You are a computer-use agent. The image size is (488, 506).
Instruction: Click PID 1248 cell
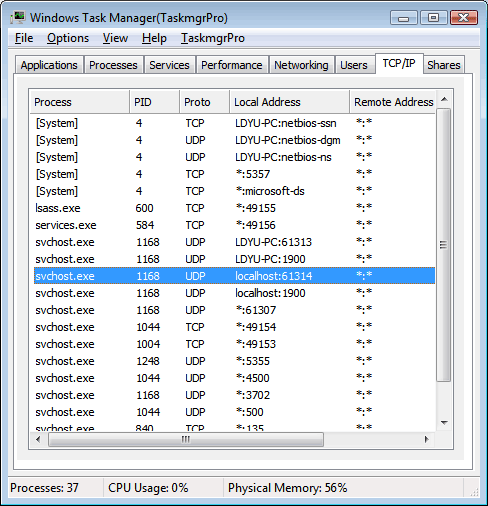148,361
